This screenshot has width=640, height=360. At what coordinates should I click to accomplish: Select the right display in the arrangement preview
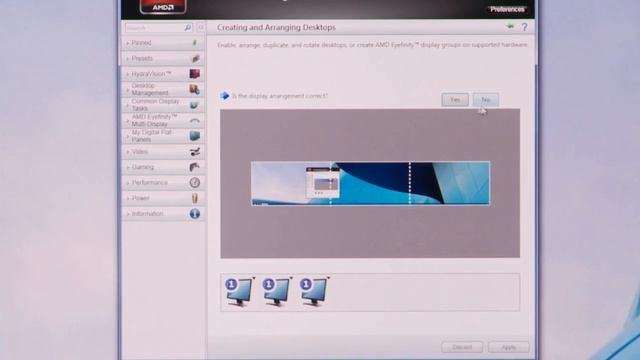point(450,183)
